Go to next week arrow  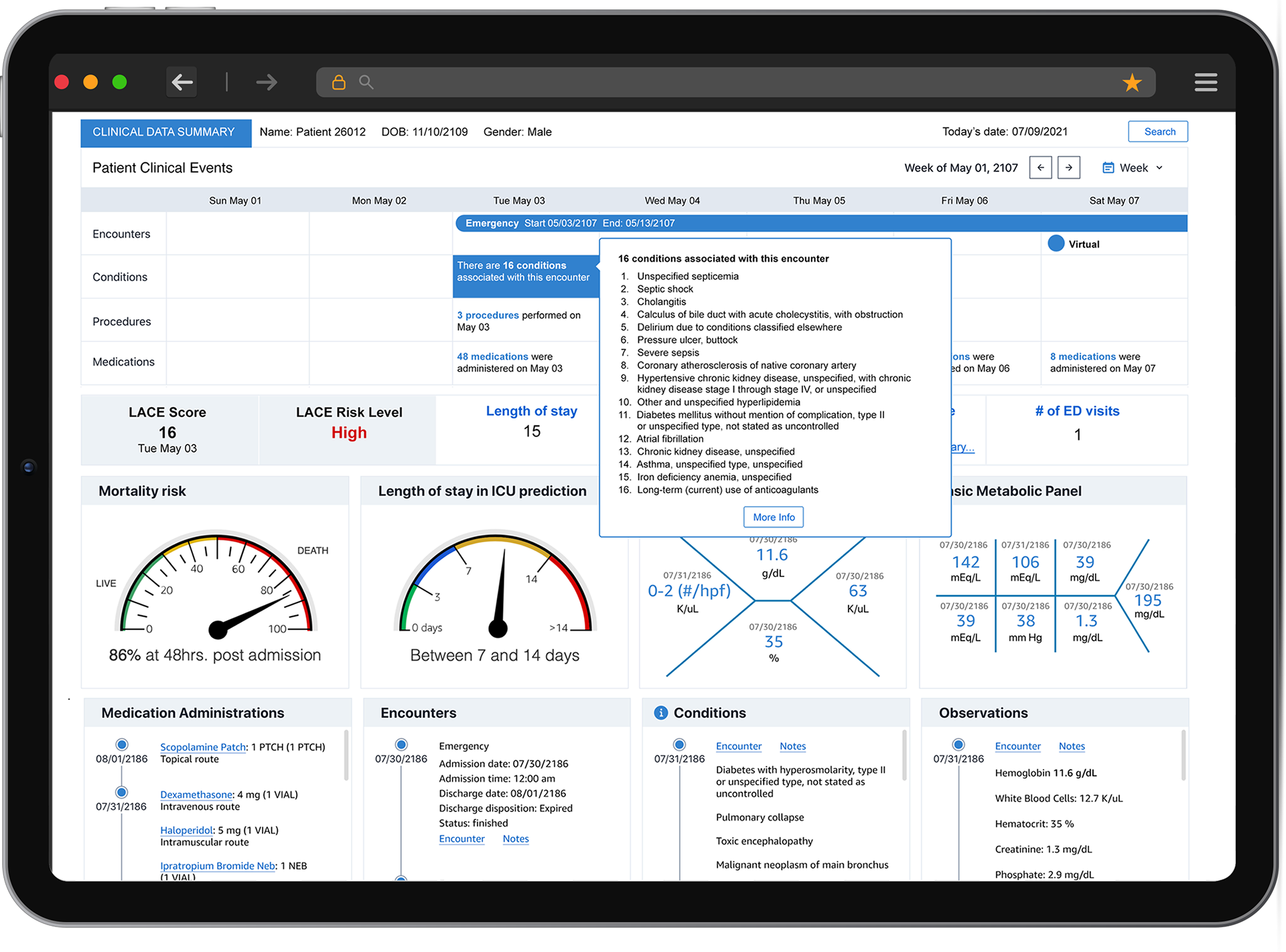1069,167
